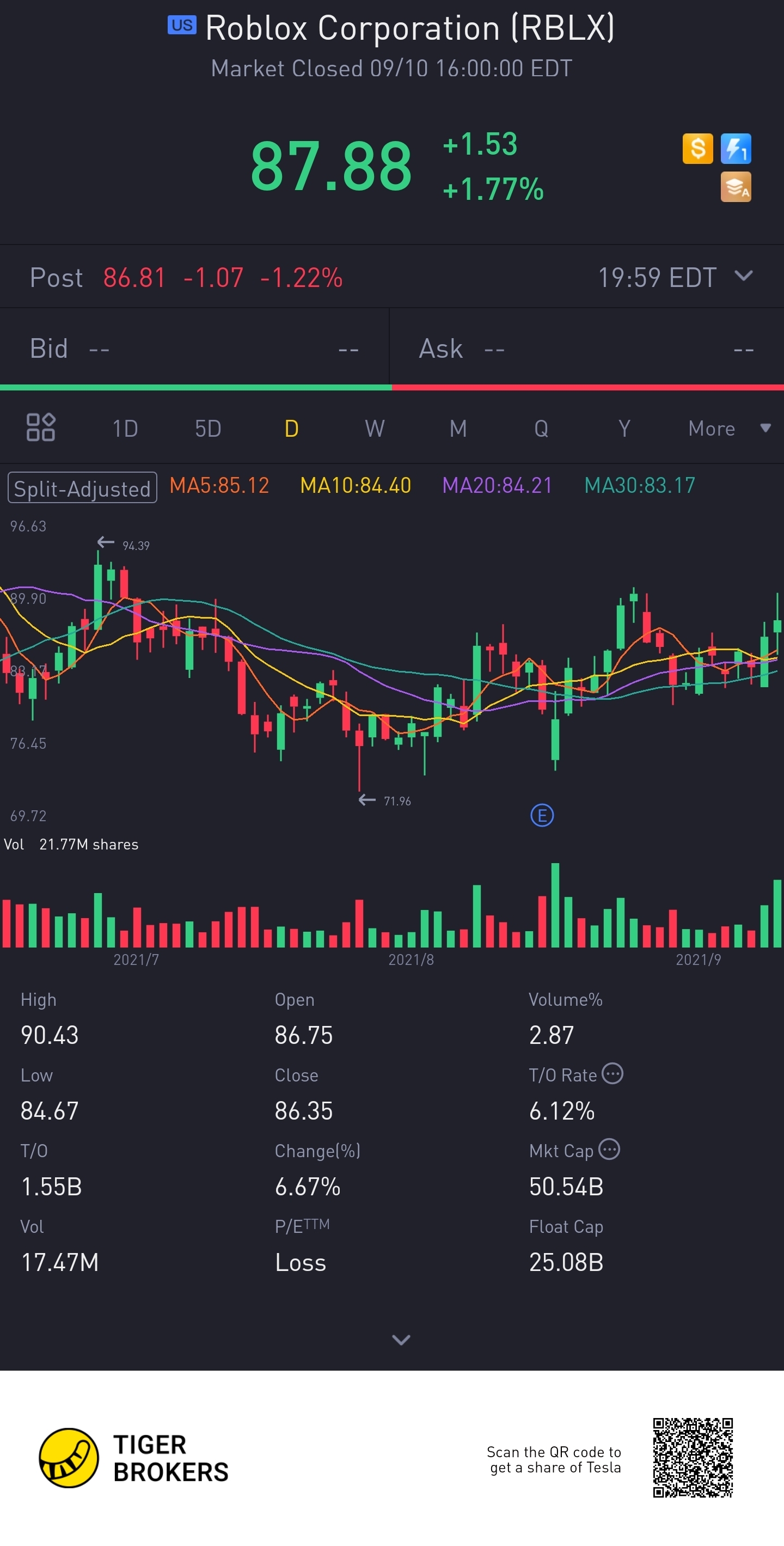This screenshot has height=1546, width=784.
Task: Collapse the stock details chevron
Action: [401, 1340]
